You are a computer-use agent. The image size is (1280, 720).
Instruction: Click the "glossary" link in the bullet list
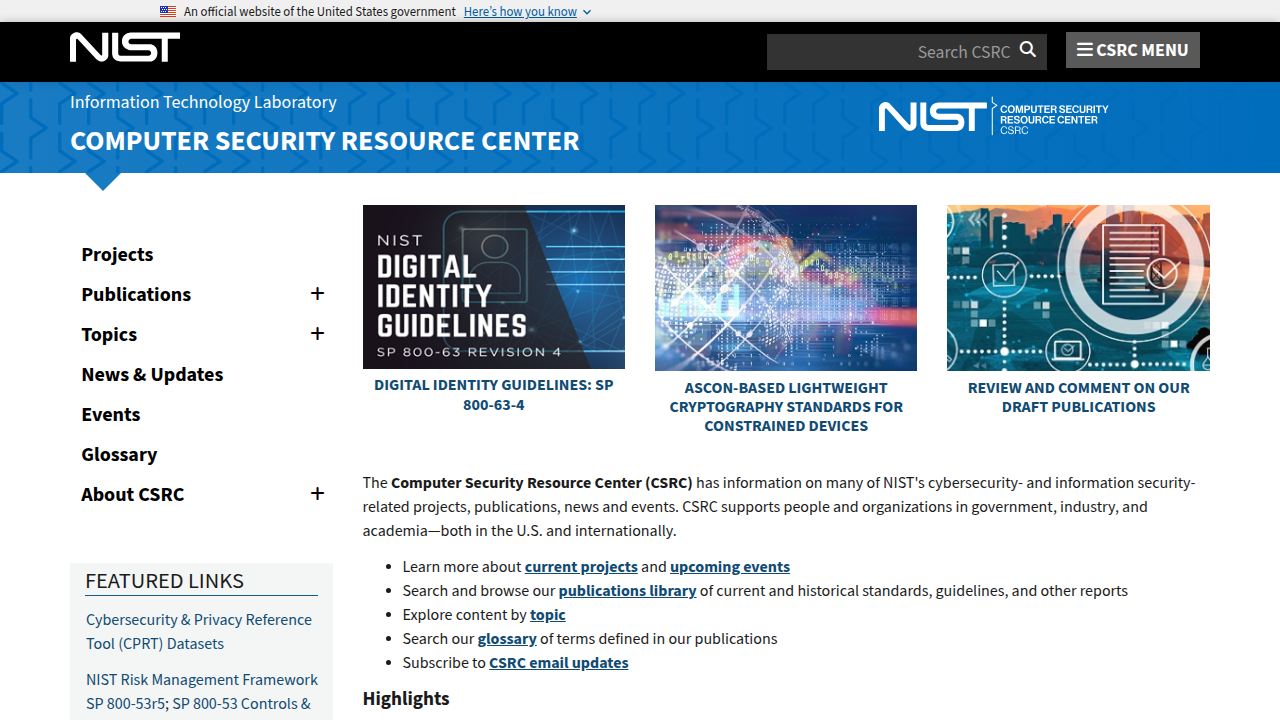coord(507,638)
